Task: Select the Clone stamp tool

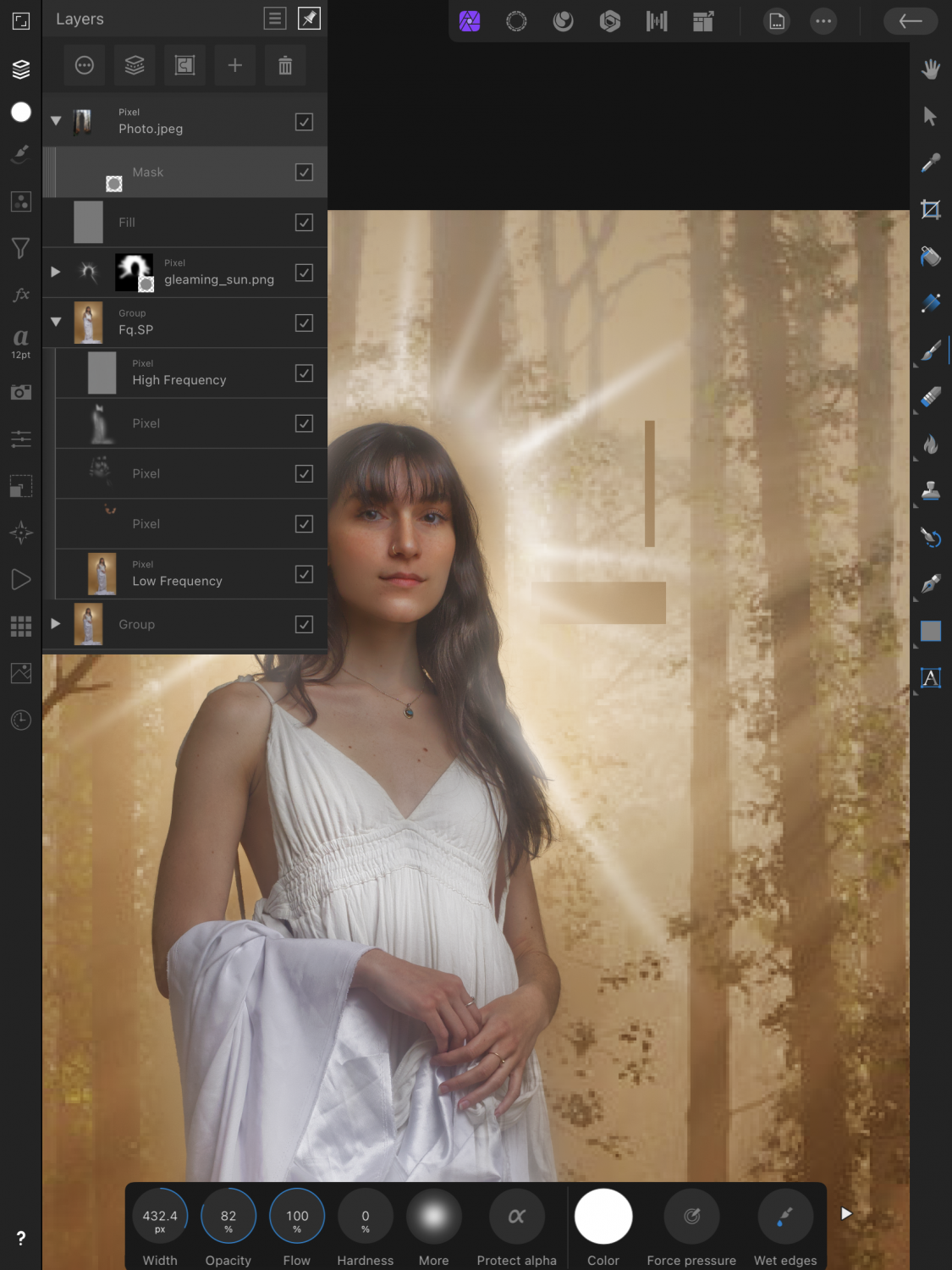Action: tap(931, 490)
